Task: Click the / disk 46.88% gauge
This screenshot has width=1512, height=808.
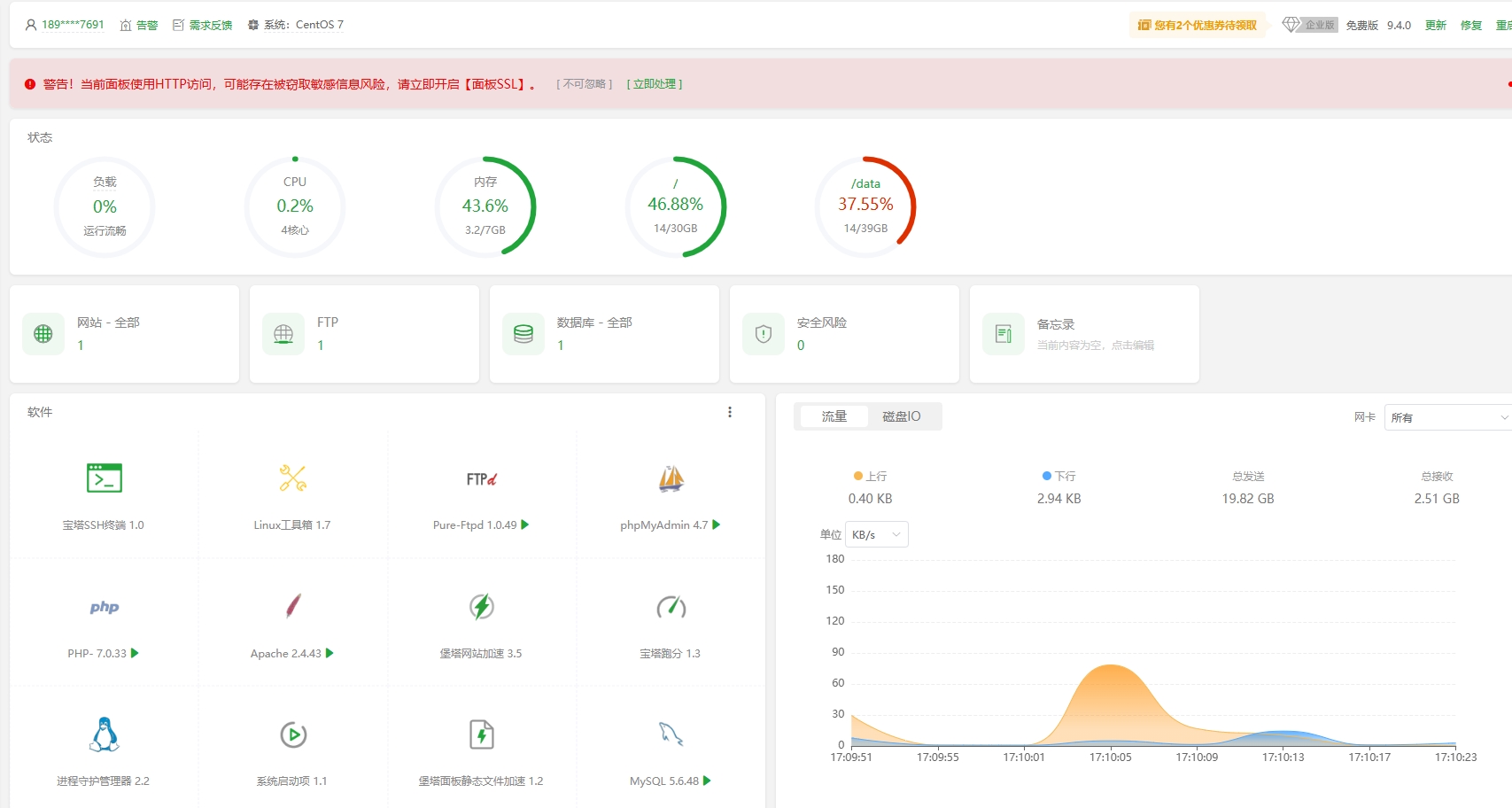Action: [x=676, y=207]
